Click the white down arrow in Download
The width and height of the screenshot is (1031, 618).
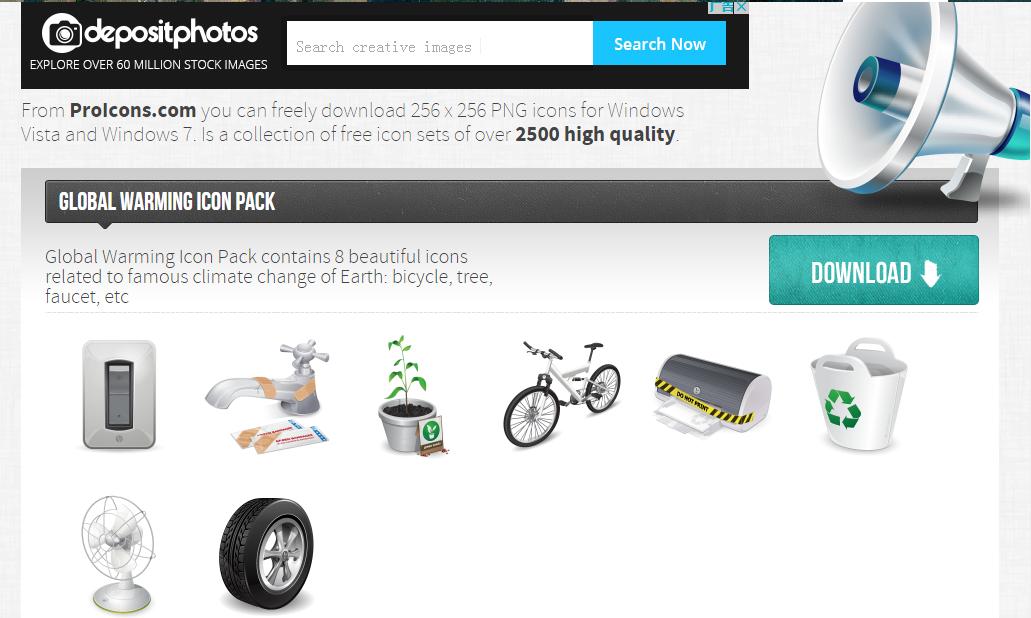click(x=930, y=273)
